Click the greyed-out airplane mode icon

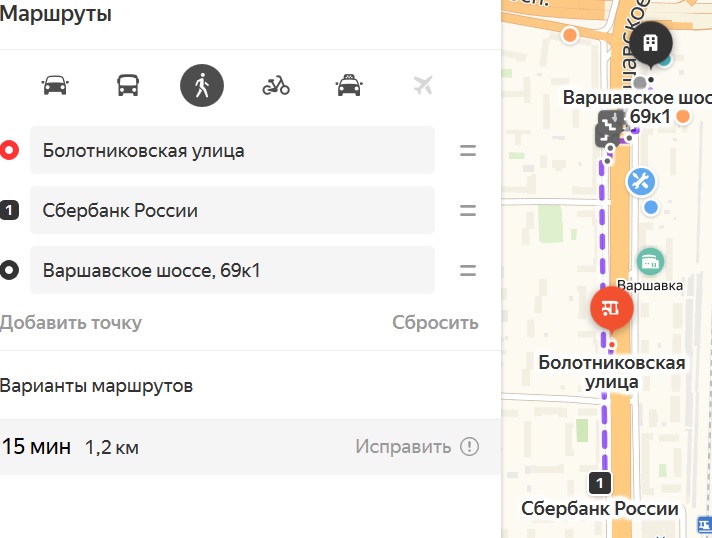coord(423,85)
